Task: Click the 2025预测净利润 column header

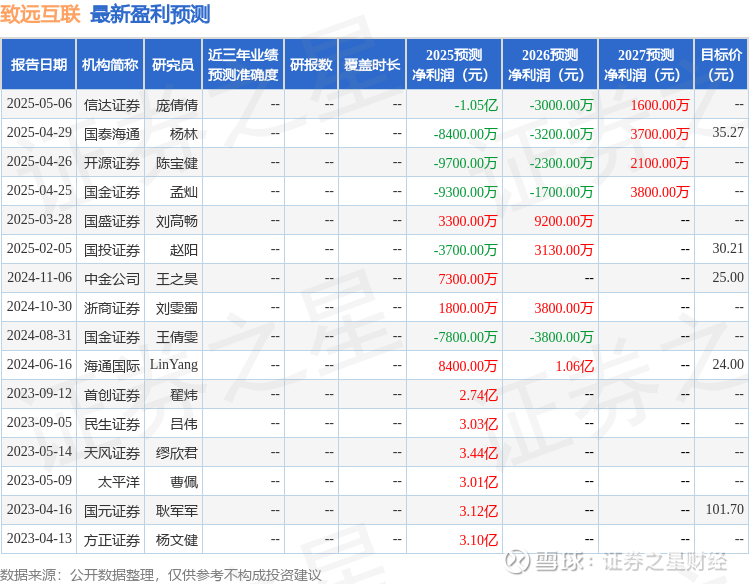Action: (454, 64)
